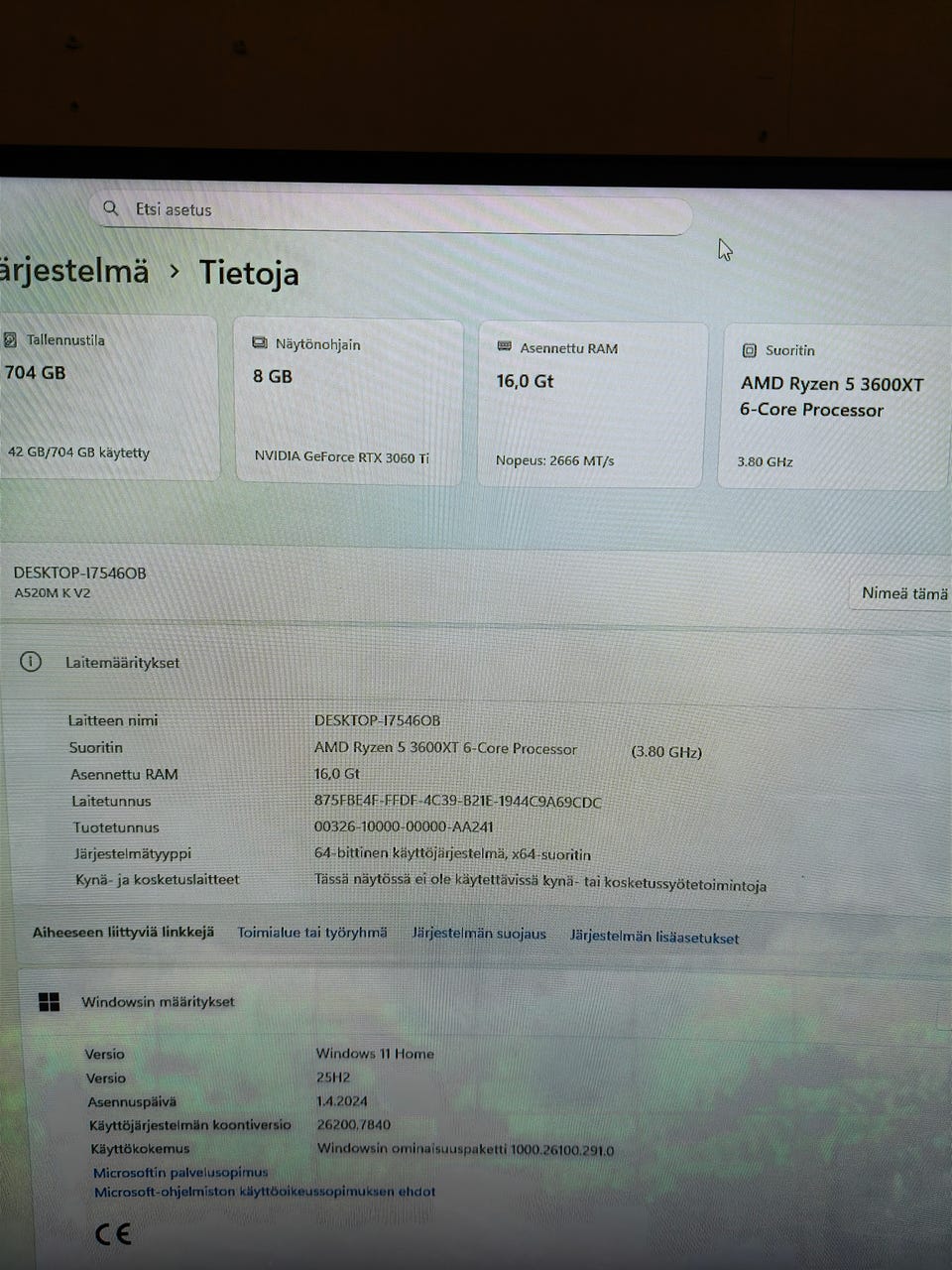This screenshot has width=952, height=1270.
Task: Open Järjestelmän lisäasetukset link
Action: (x=654, y=937)
